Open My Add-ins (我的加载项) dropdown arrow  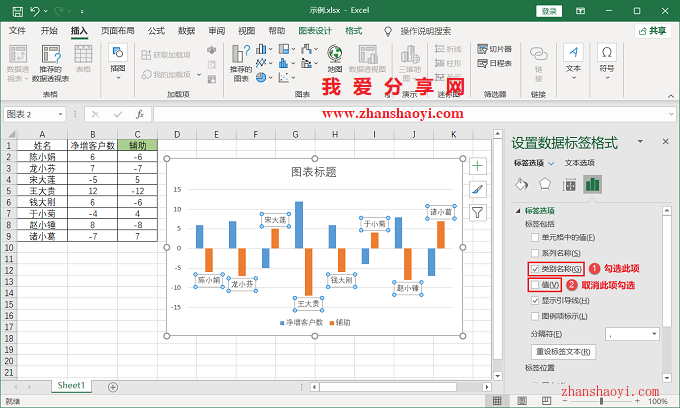[x=199, y=75]
